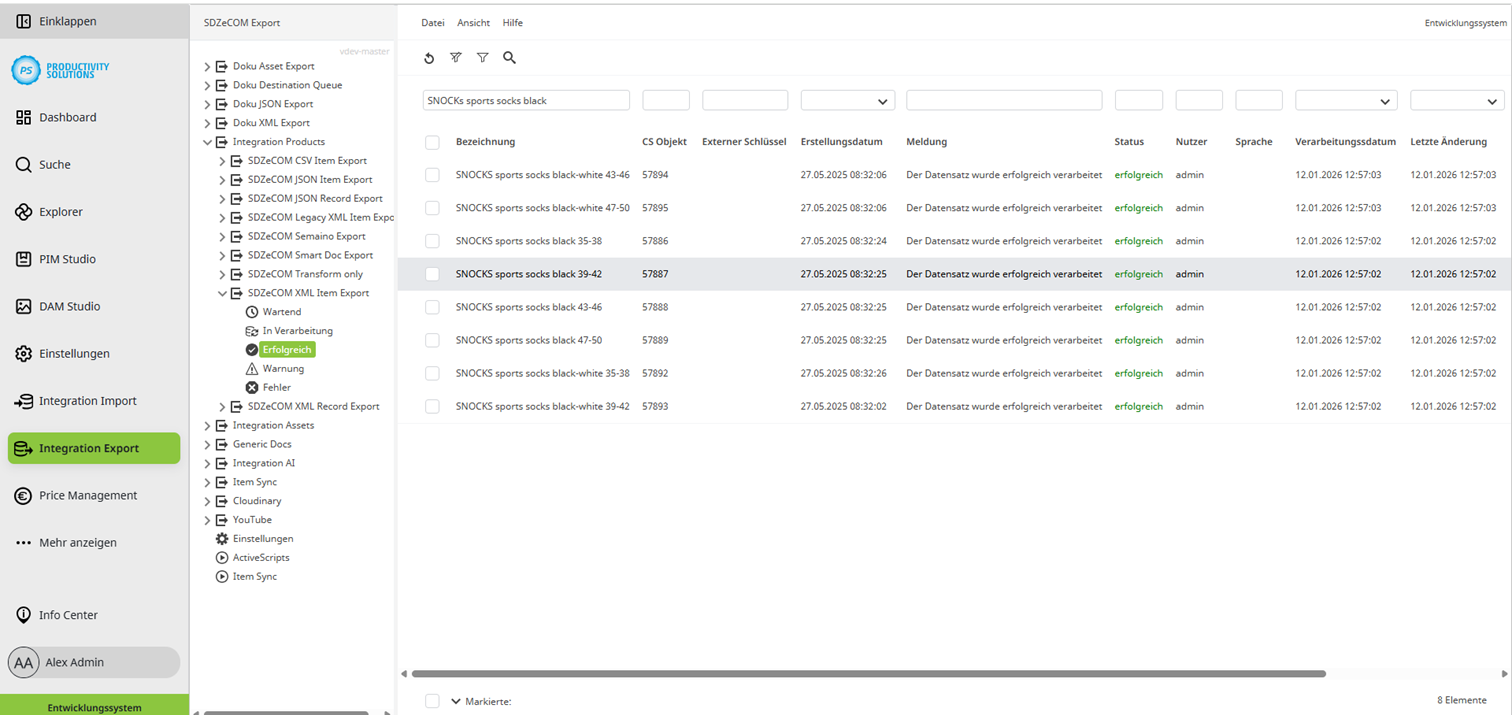Click the Productivity Solutions logo
1512x715 pixels.
[60, 70]
